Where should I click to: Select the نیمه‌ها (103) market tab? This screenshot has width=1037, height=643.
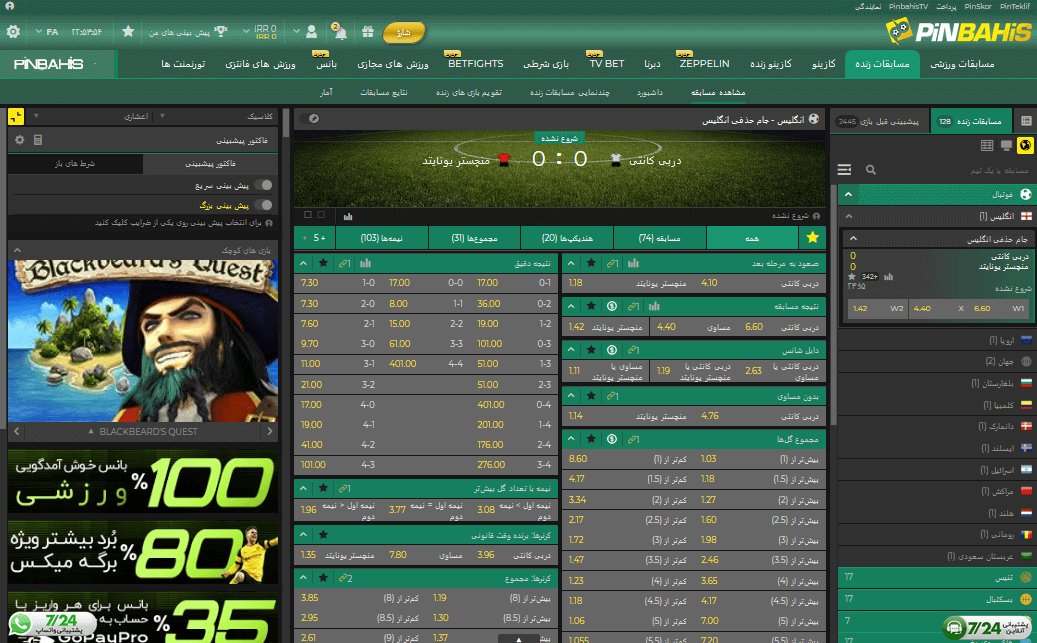coord(382,237)
